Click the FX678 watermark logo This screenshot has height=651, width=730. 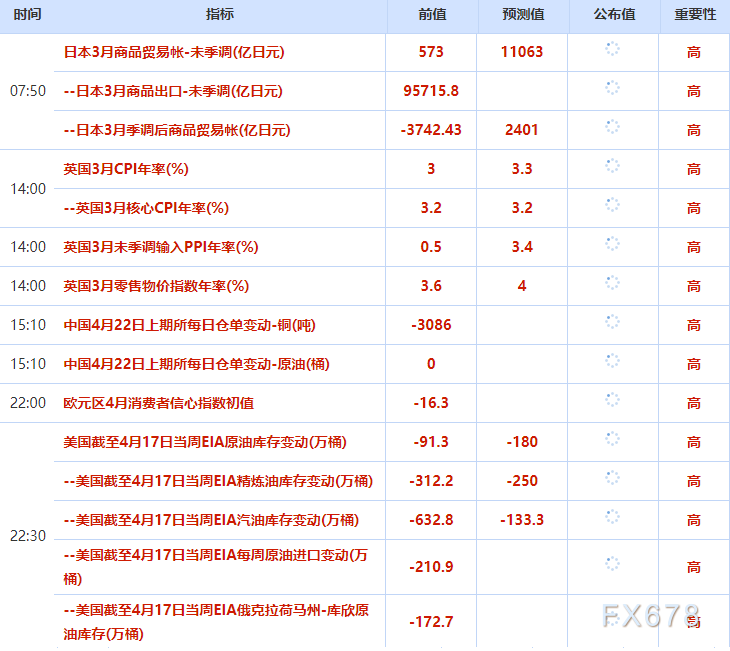(650, 615)
